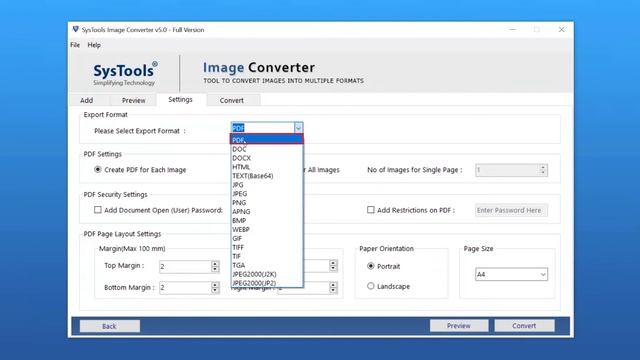Choose PDF in the export format list

click(267, 140)
